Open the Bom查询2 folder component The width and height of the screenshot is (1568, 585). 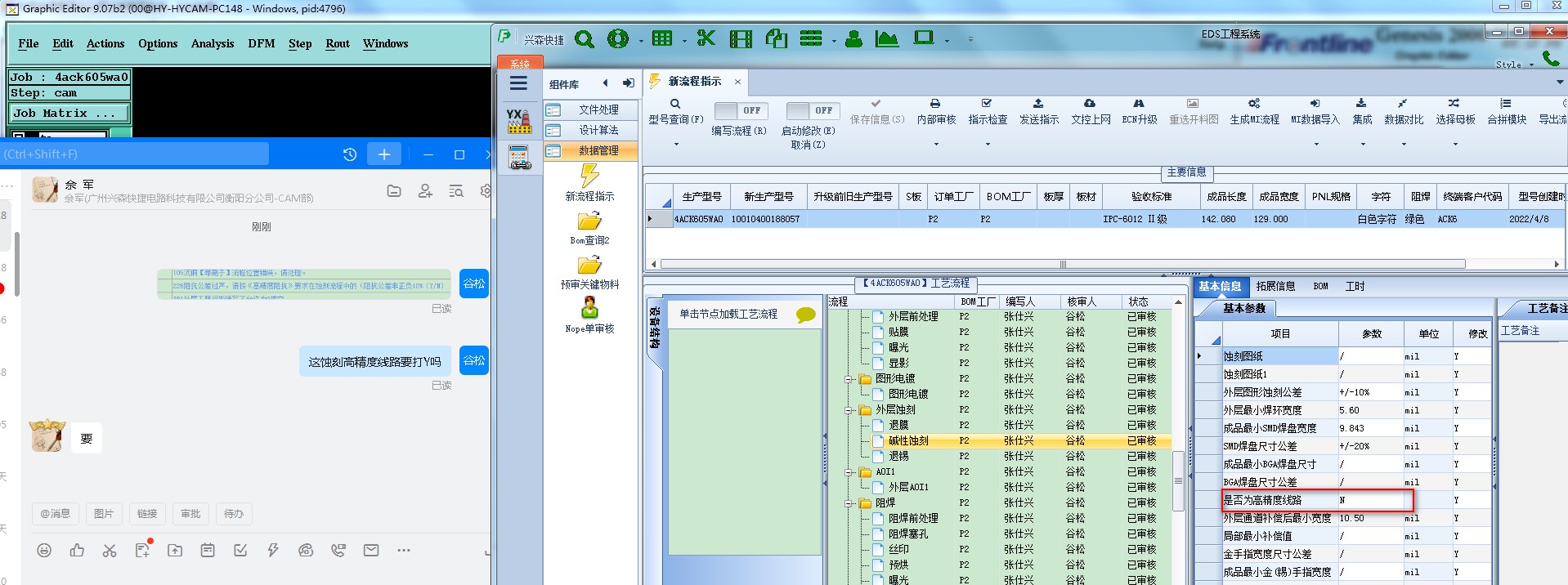(589, 228)
